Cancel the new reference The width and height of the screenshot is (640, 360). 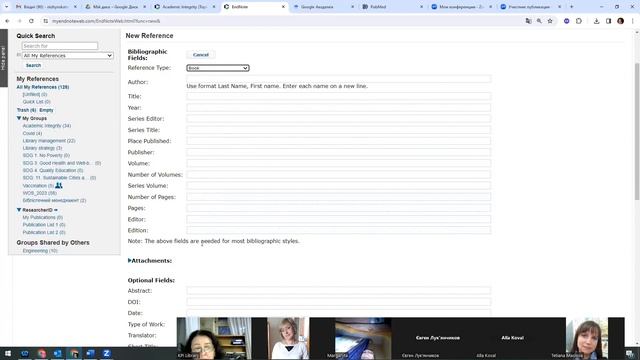click(x=201, y=55)
